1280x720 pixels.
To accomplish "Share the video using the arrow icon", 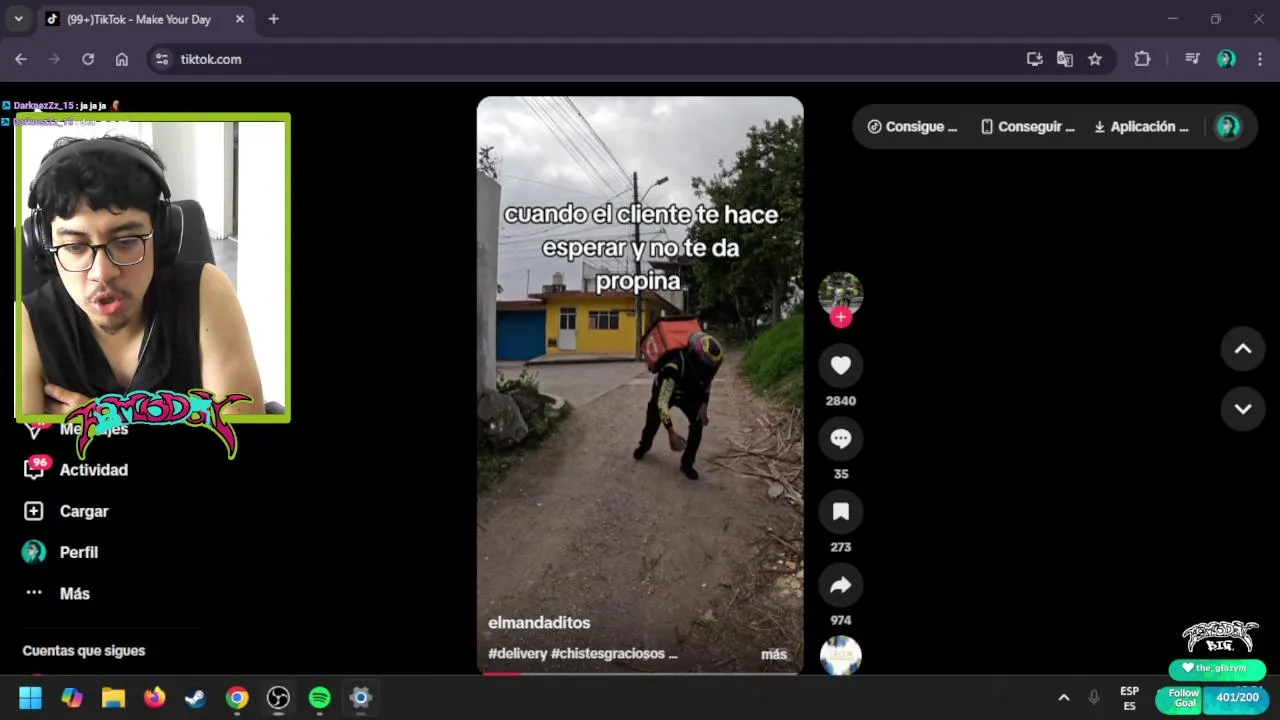I will (x=840, y=585).
